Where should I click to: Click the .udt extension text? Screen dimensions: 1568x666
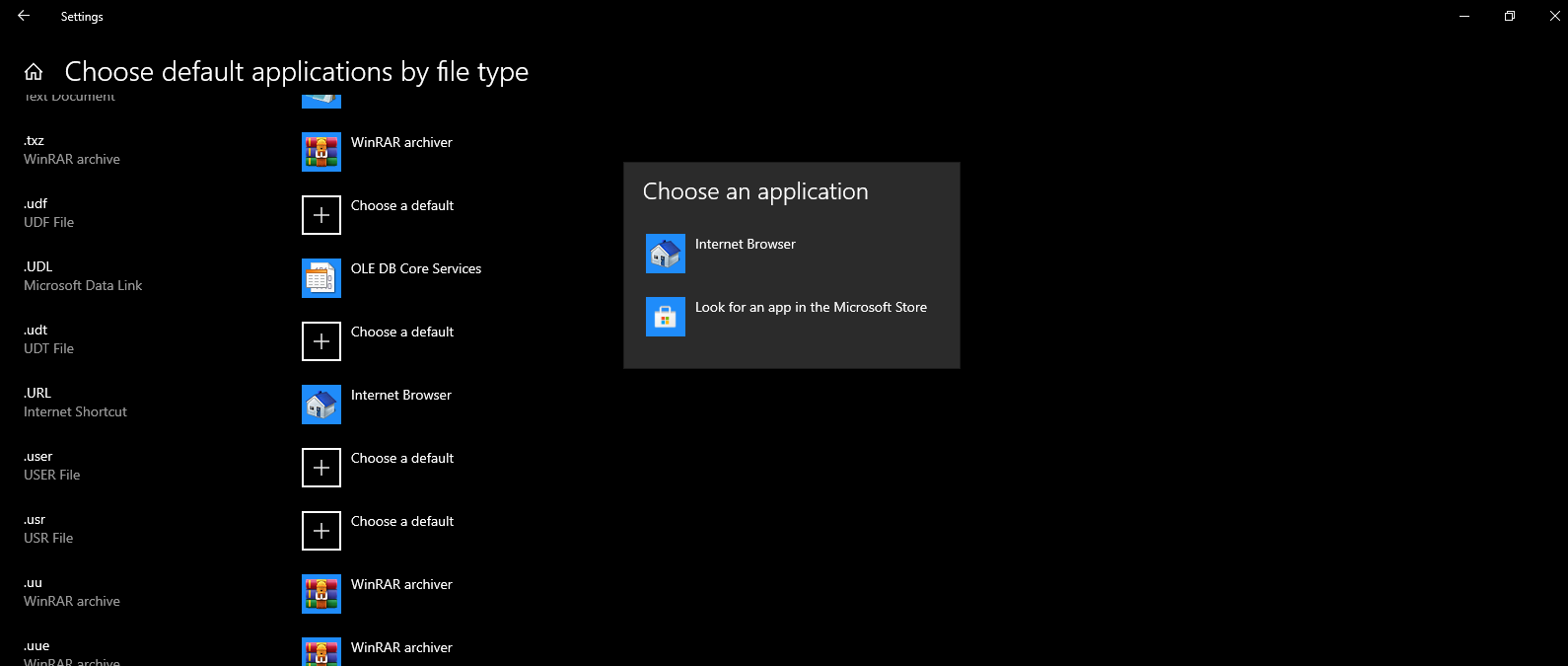36,330
